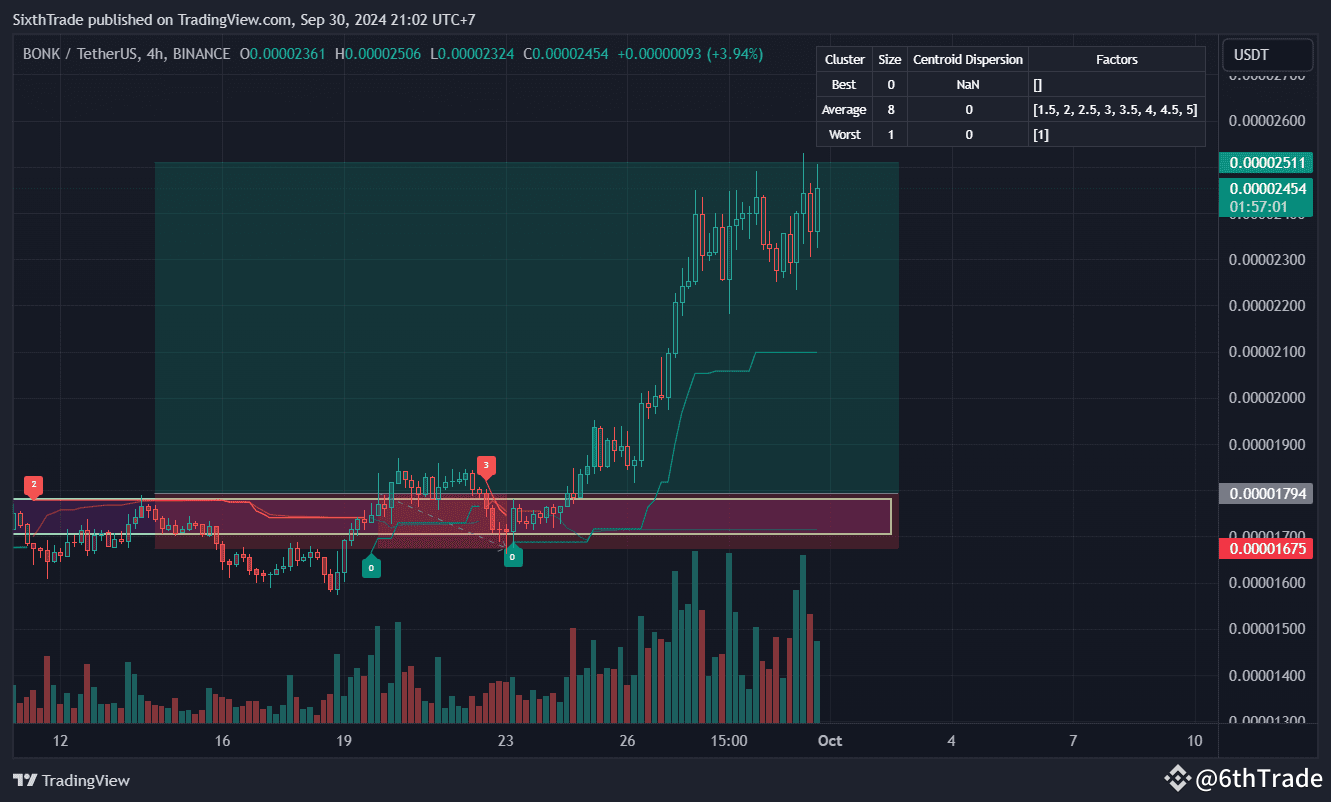1331x802 pixels.
Task: Click the green marker labeled 0
Action: click(371, 567)
